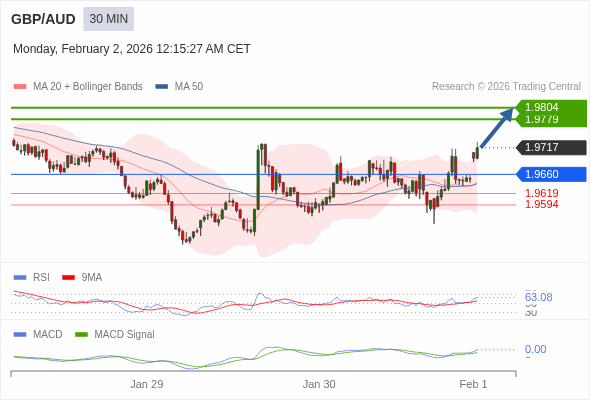Click the Jan 29 axis label
Image resolution: width=590 pixels, height=400 pixels.
point(147,384)
